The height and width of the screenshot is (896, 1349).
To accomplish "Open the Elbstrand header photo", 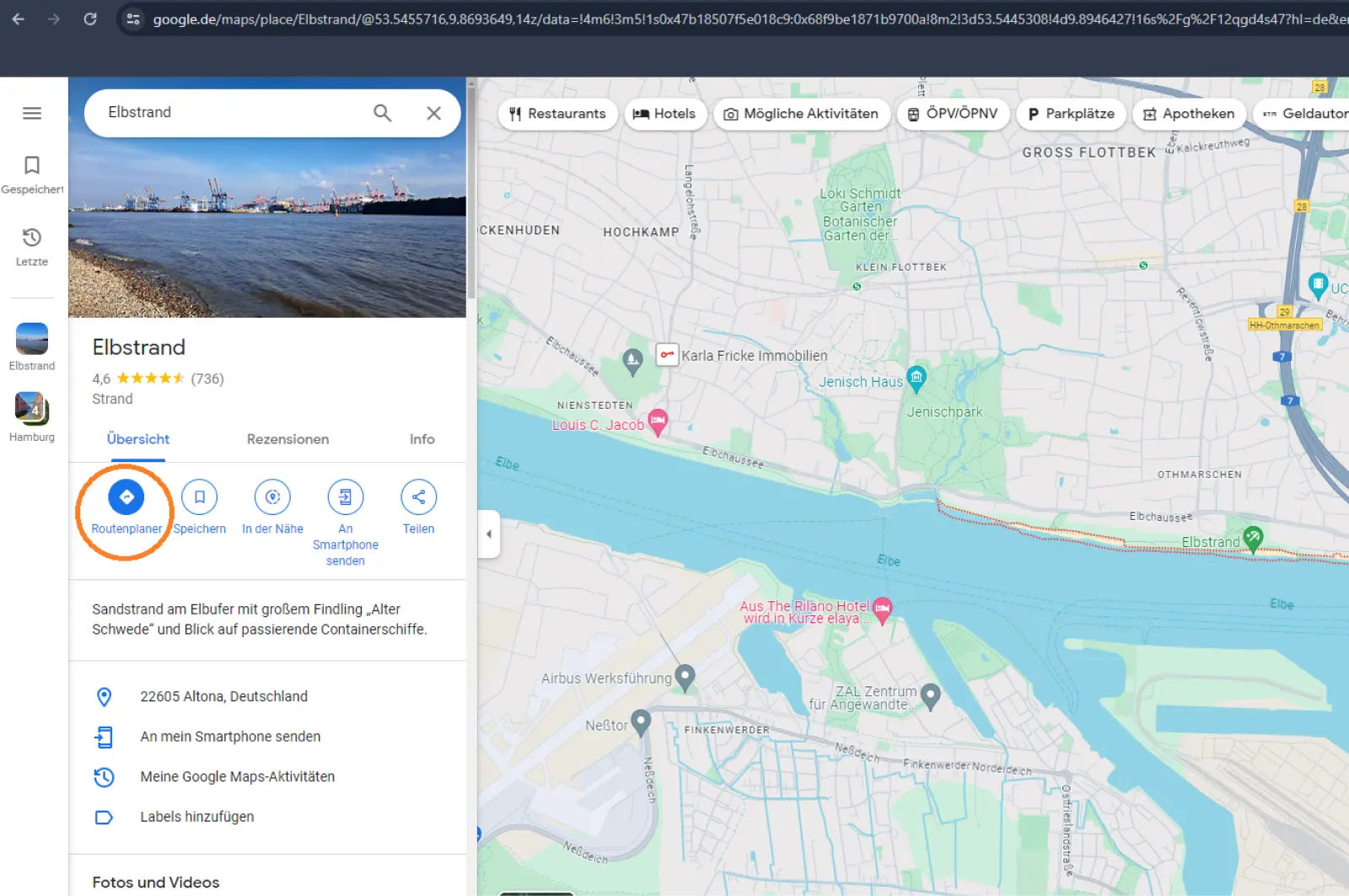I will pyautogui.click(x=267, y=228).
